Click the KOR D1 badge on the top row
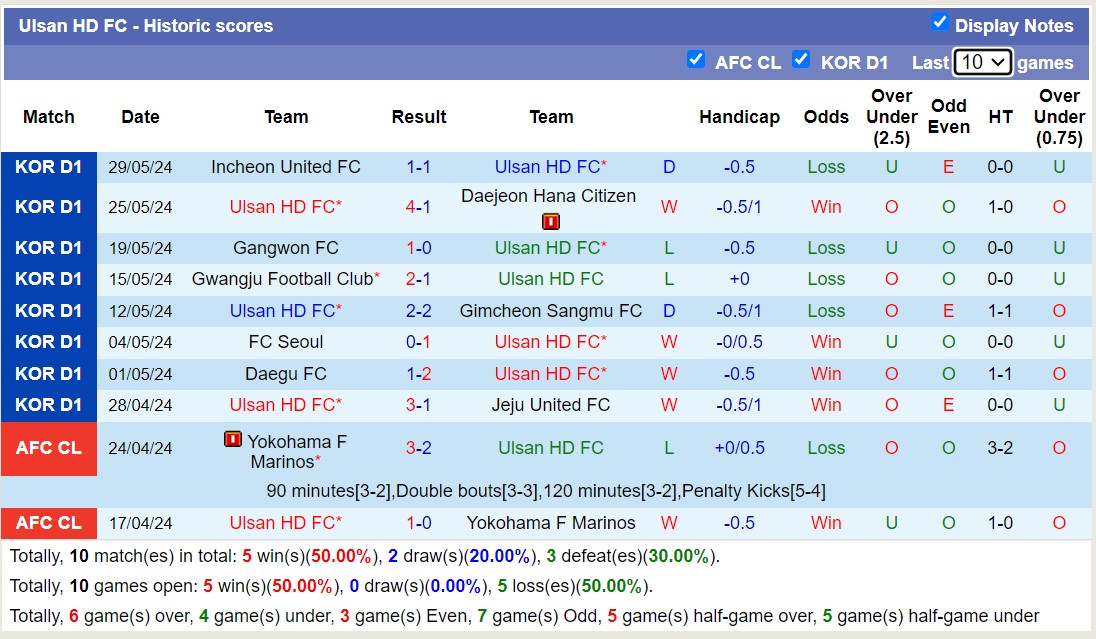The image size is (1096, 639). [49, 167]
